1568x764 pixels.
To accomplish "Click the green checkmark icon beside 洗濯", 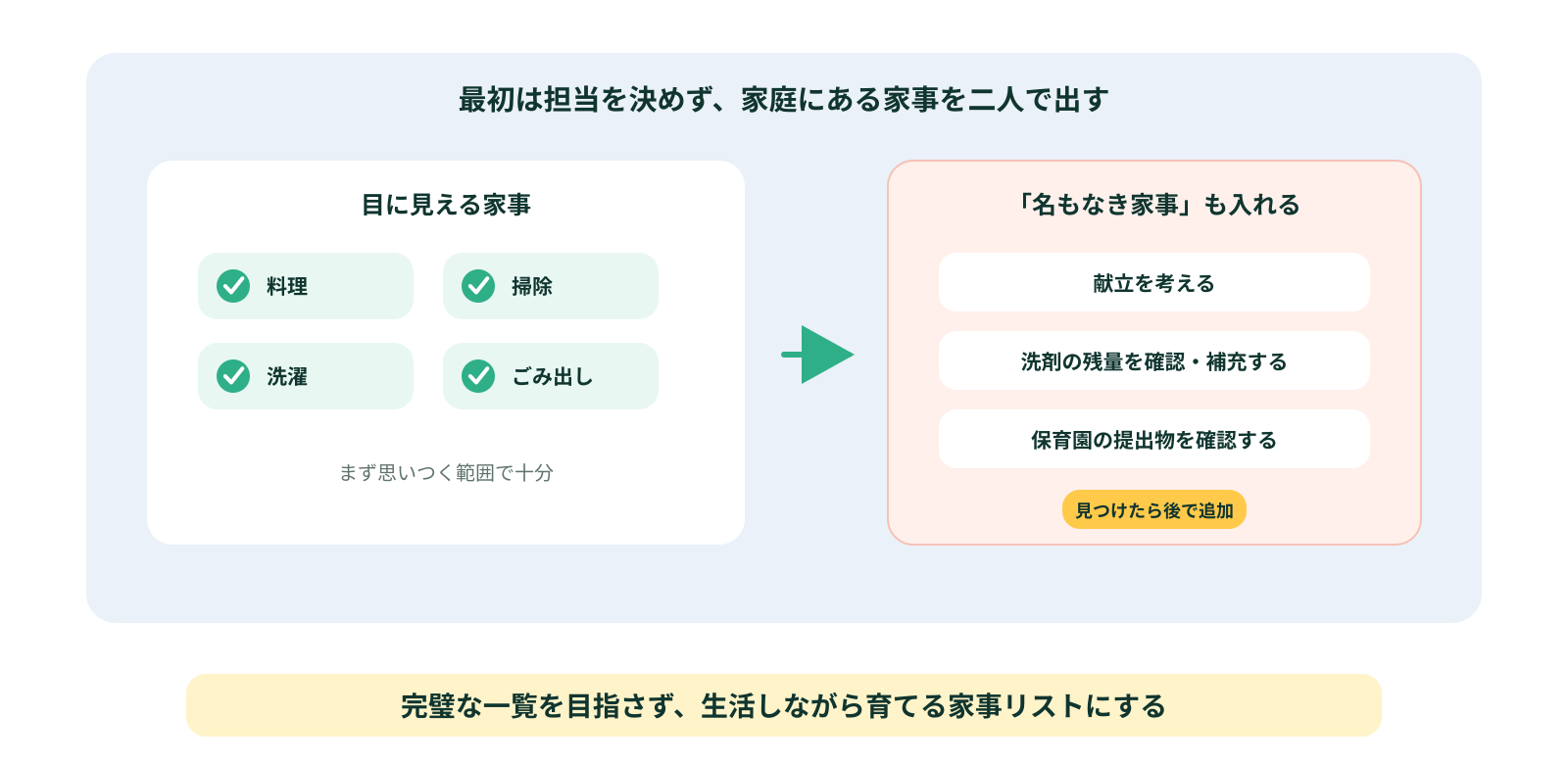I will [233, 376].
